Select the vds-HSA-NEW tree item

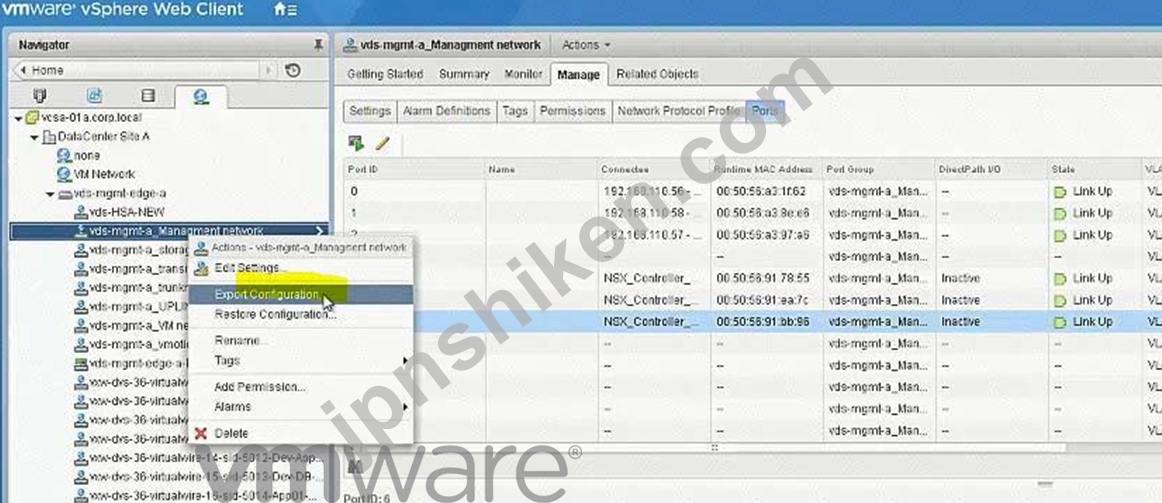point(126,213)
